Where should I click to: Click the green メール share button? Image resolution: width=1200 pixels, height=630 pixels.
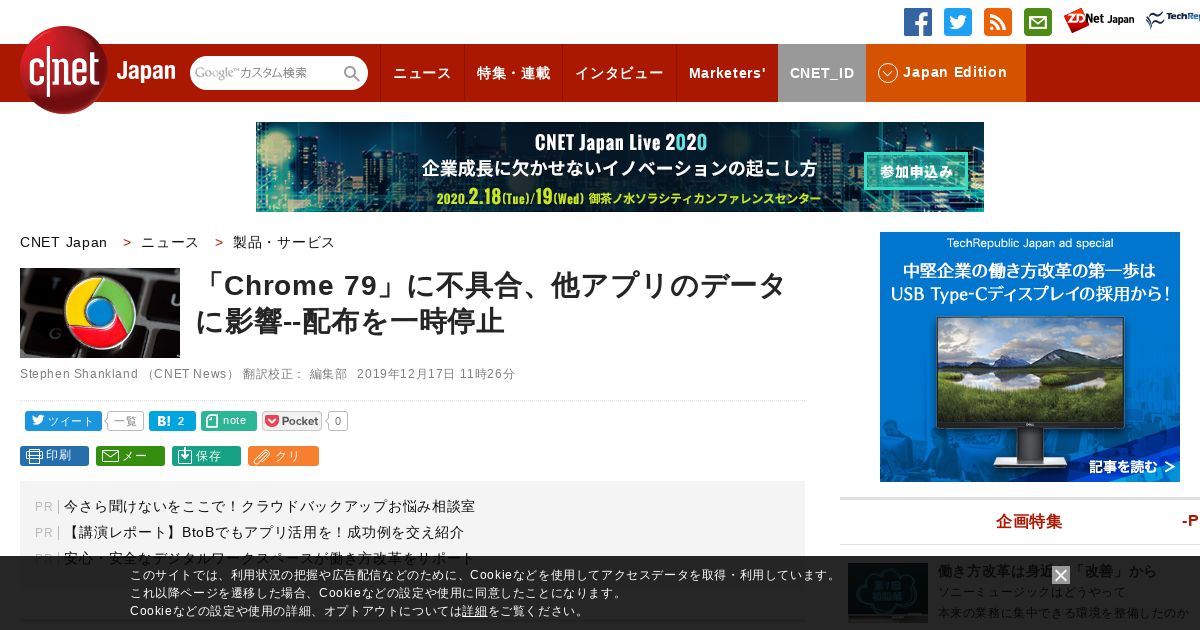(x=130, y=456)
